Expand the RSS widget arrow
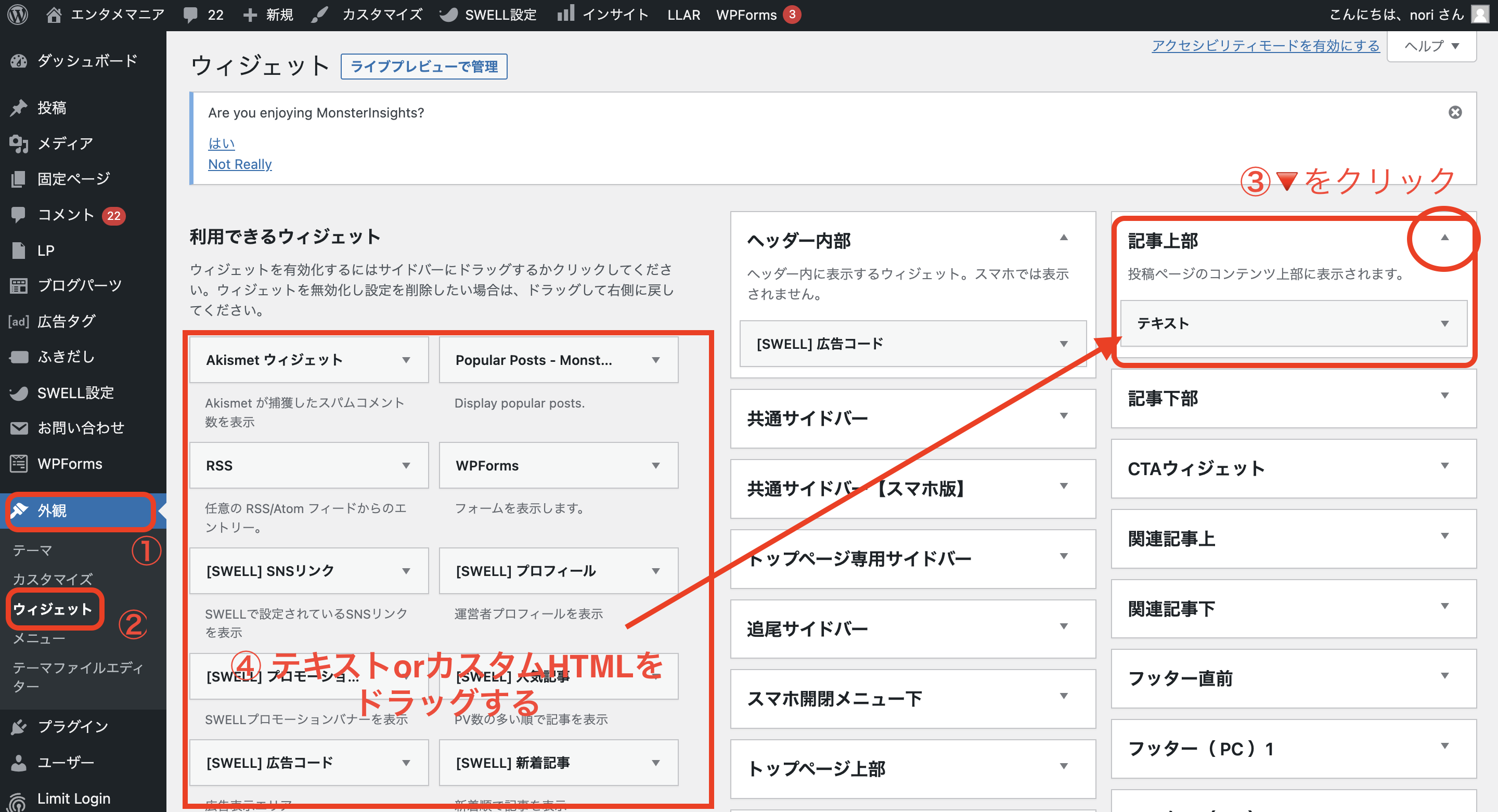This screenshot has width=1498, height=812. pyautogui.click(x=406, y=466)
